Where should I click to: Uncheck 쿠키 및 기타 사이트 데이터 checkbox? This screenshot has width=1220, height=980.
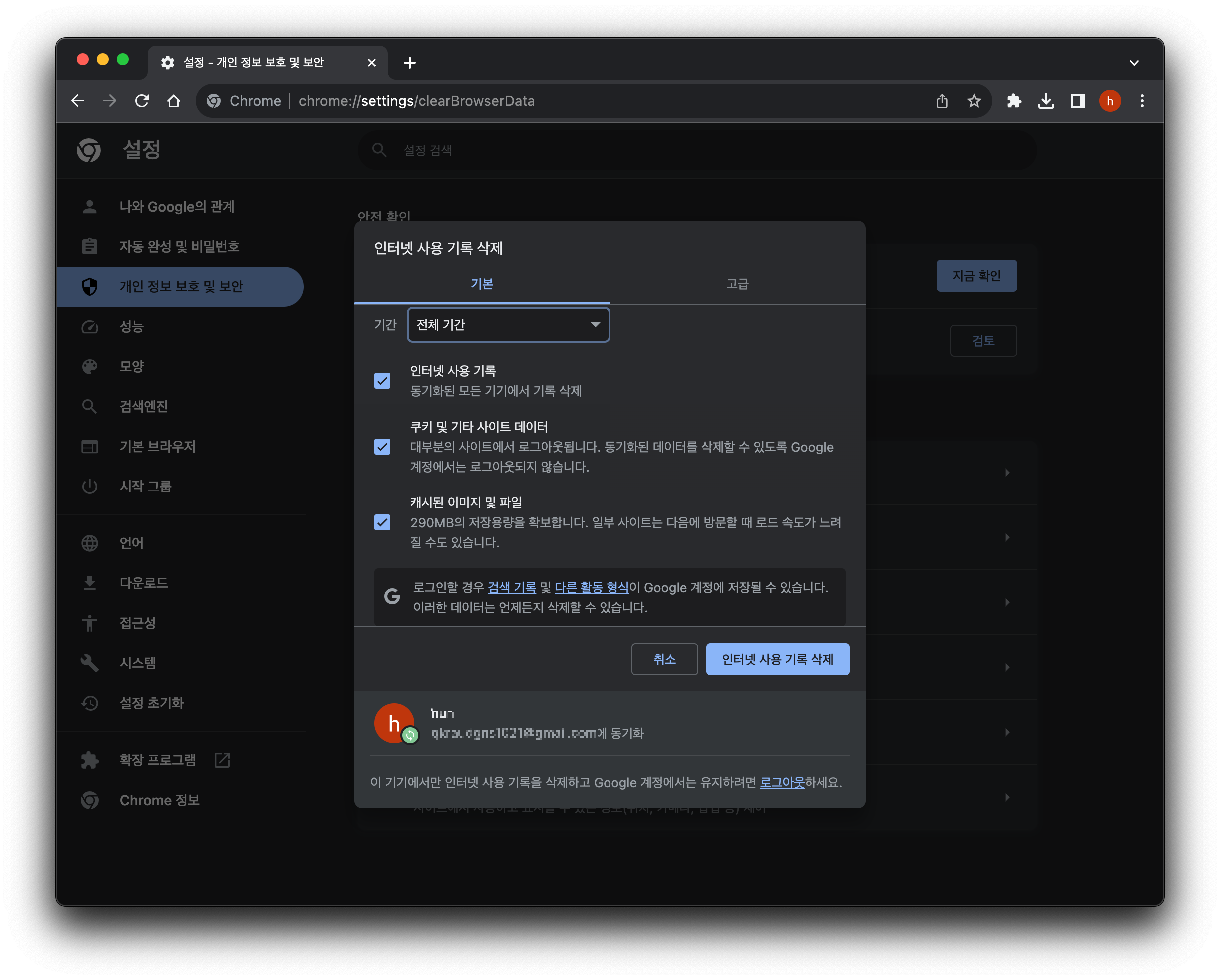pyautogui.click(x=382, y=447)
